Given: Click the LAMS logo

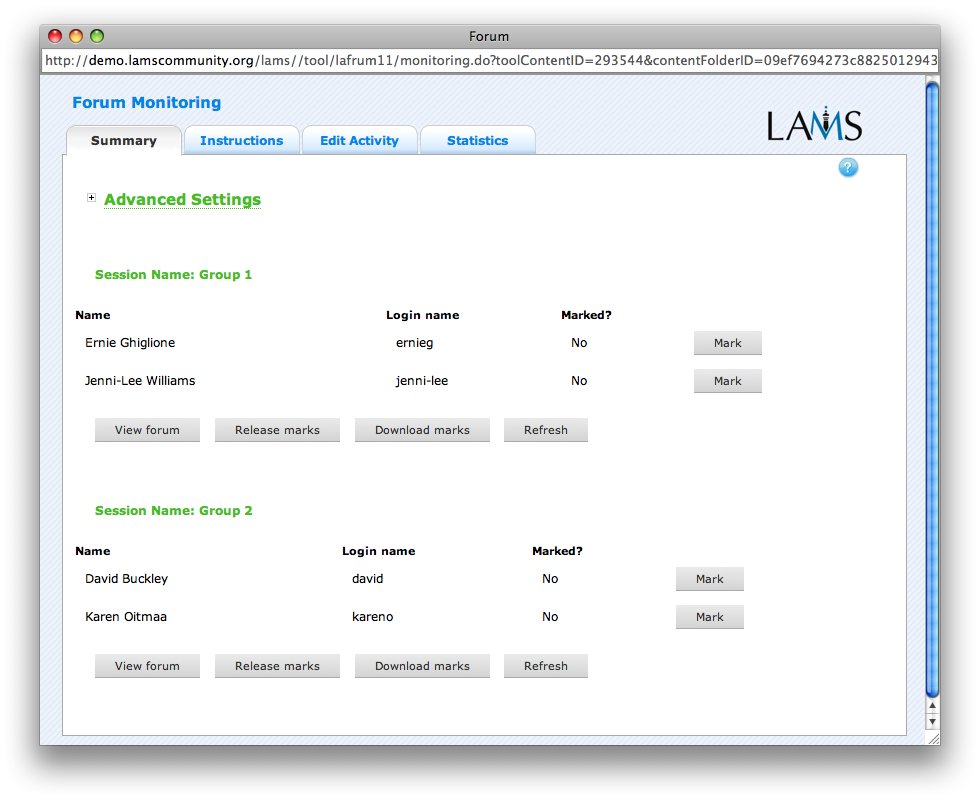Looking at the screenshot, I should pyautogui.click(x=814, y=124).
